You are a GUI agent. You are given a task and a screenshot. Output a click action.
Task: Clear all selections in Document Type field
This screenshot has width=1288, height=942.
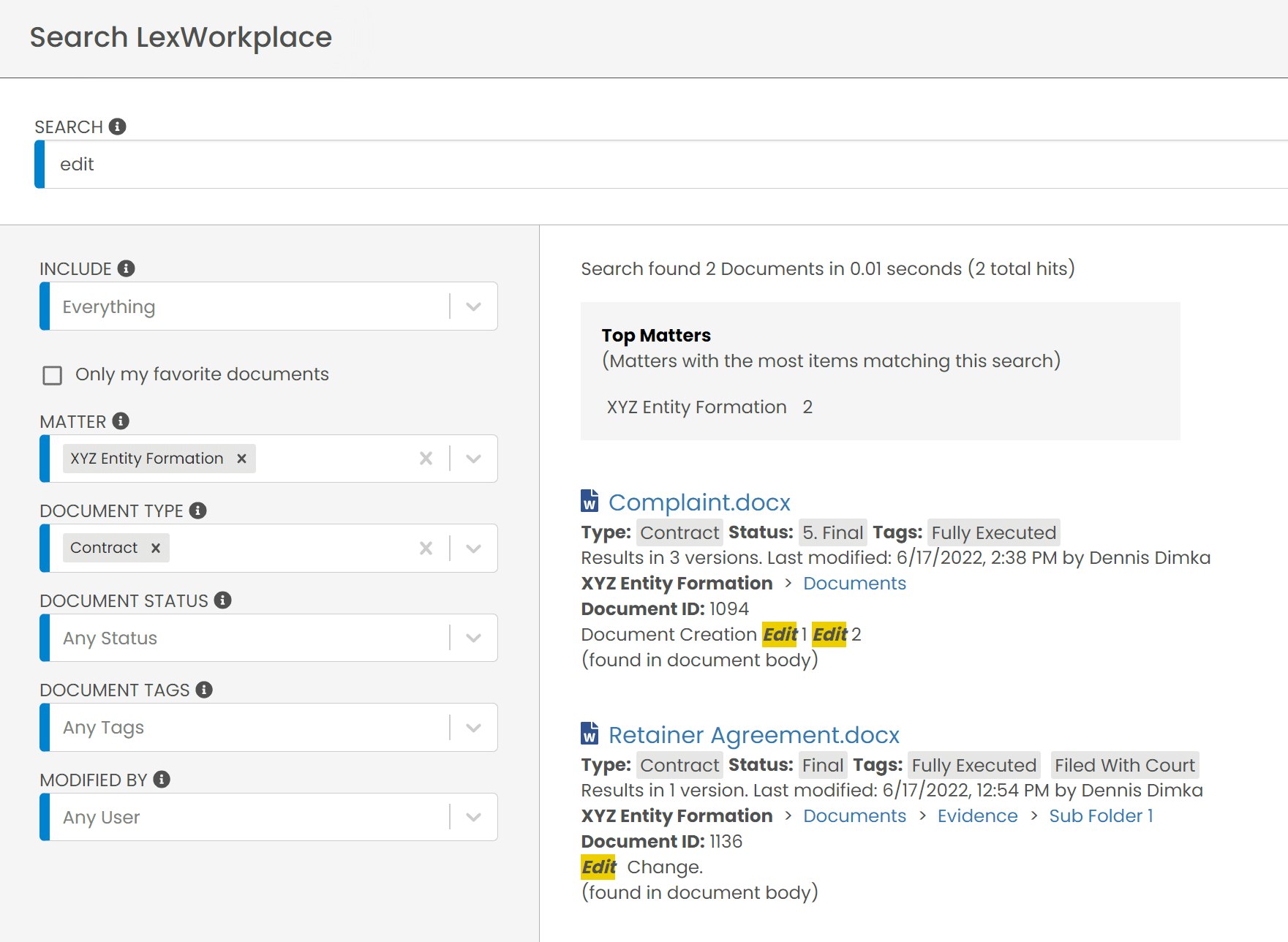coord(426,548)
